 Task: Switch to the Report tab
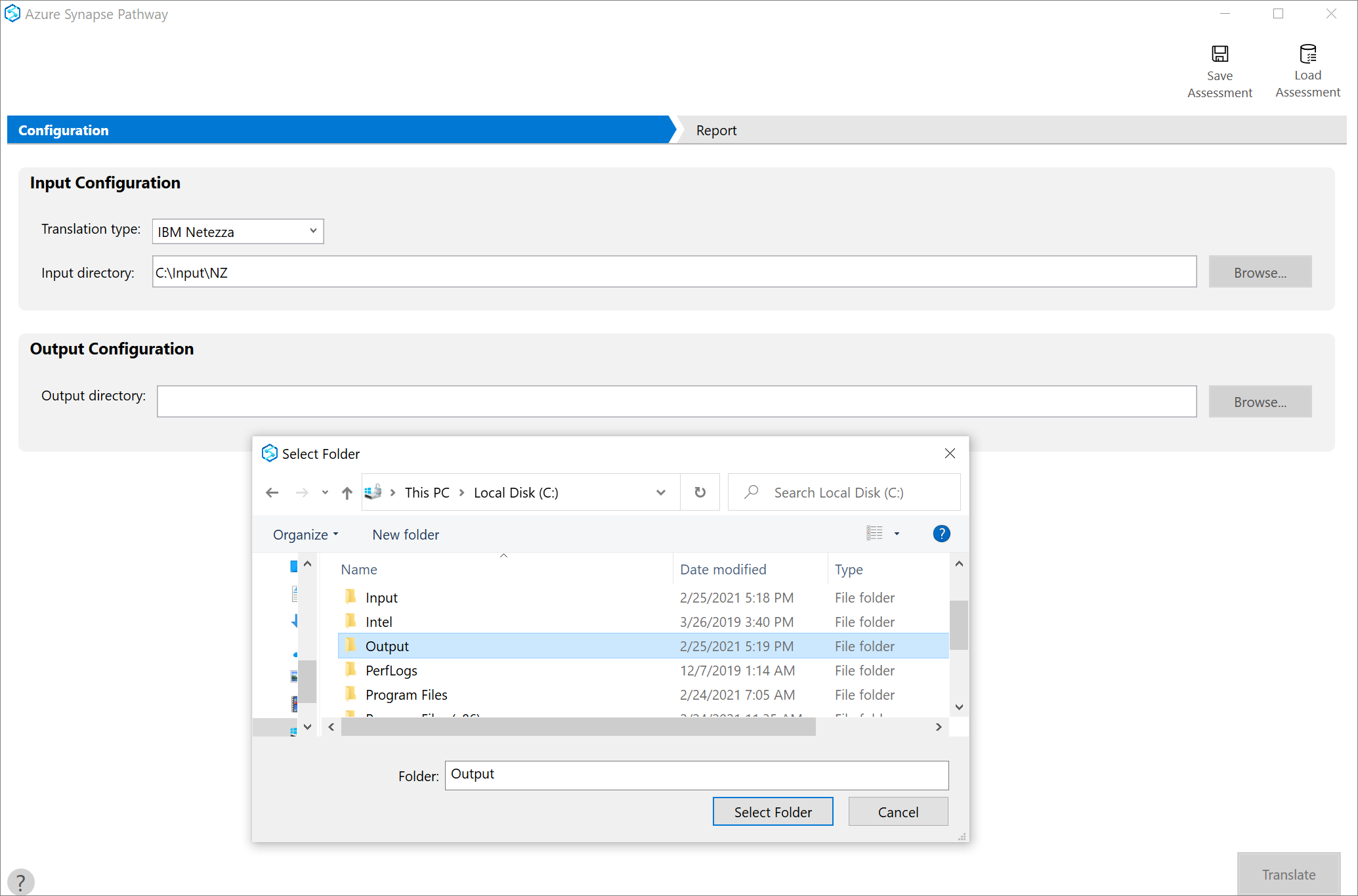tap(717, 130)
